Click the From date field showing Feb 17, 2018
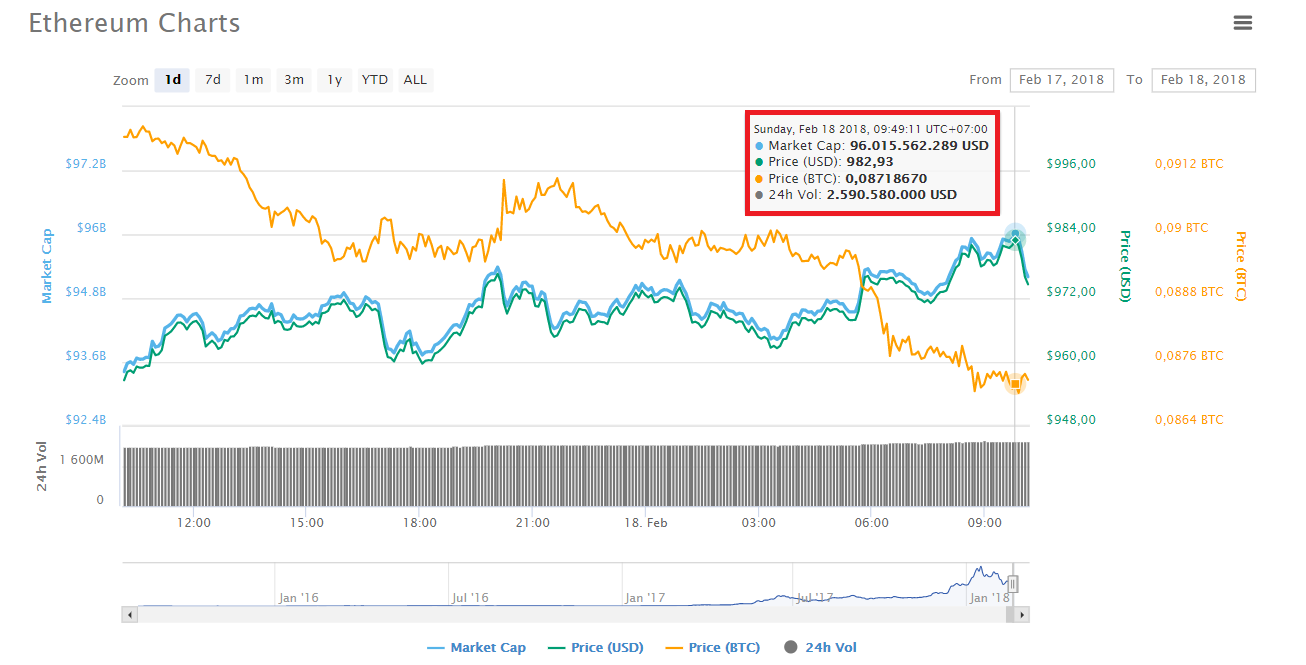This screenshot has height=665, width=1306. click(x=1061, y=80)
